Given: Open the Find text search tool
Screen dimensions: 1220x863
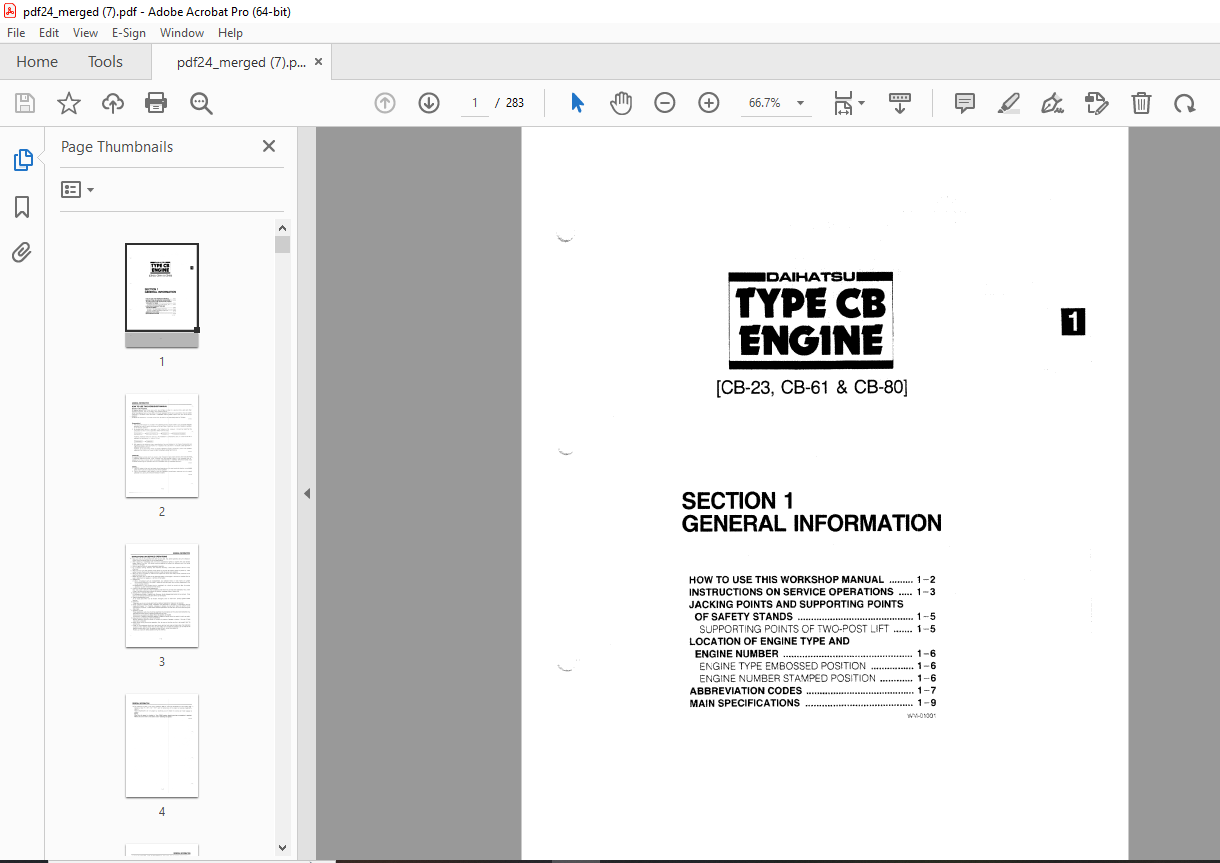Looking at the screenshot, I should point(202,103).
